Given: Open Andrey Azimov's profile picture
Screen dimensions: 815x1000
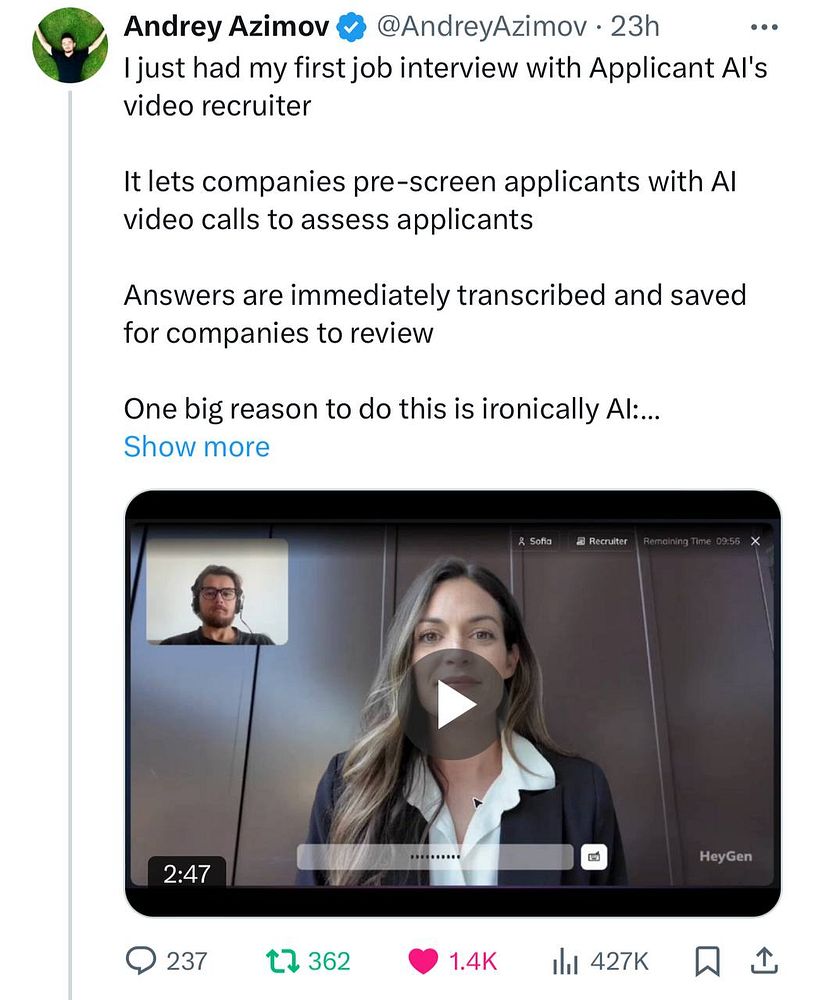Looking at the screenshot, I should click(x=70, y=45).
